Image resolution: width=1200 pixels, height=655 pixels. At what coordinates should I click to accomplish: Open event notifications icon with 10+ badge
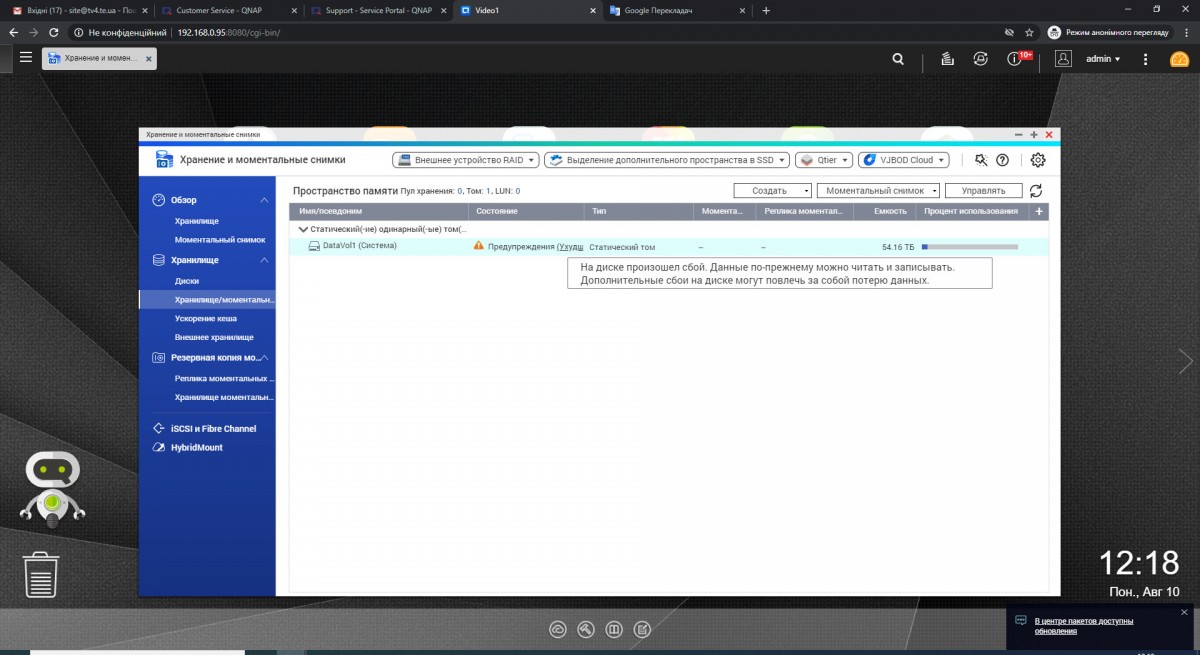[x=1015, y=59]
